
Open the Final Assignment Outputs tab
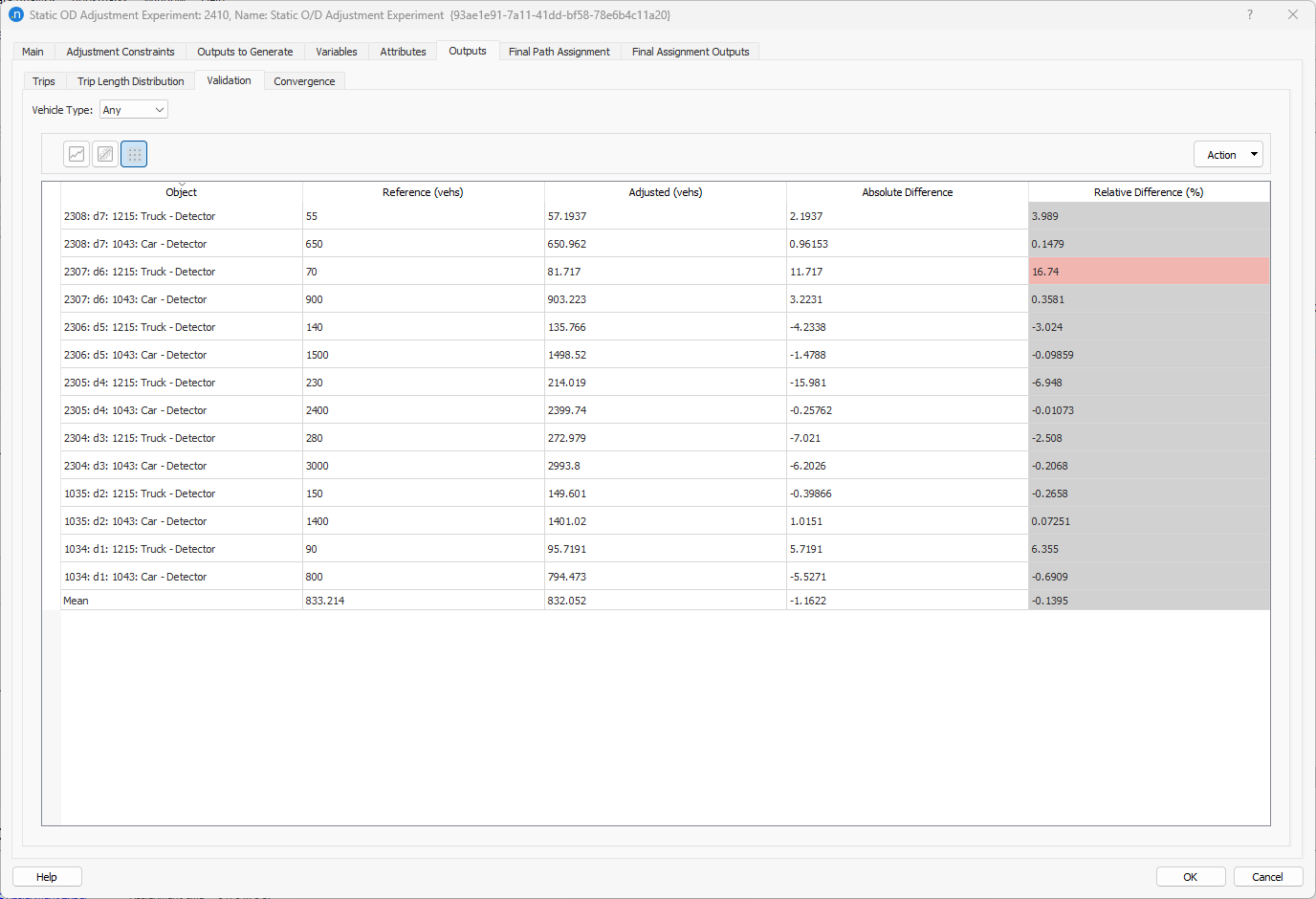(691, 52)
